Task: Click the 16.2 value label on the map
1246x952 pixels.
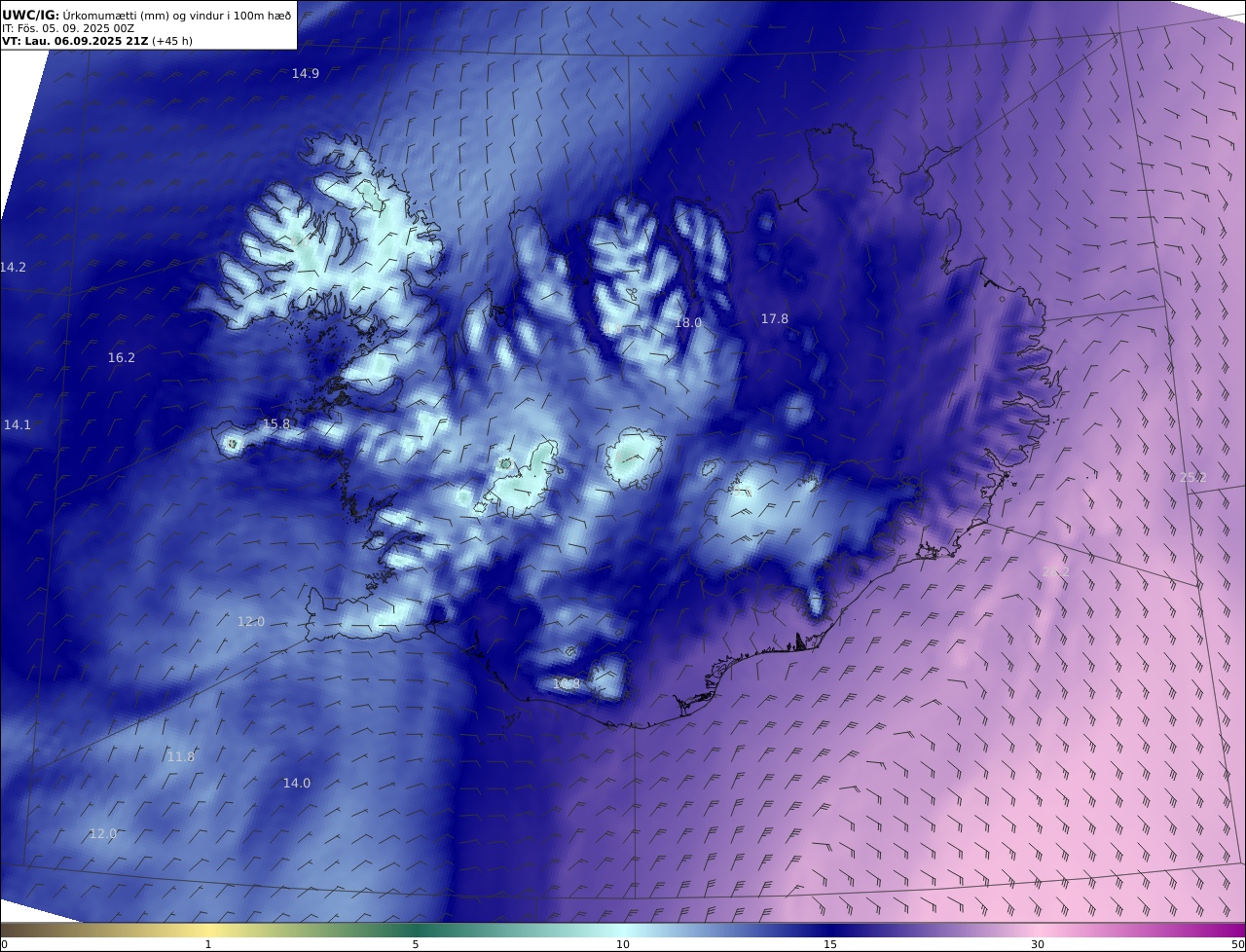Action: (122, 358)
